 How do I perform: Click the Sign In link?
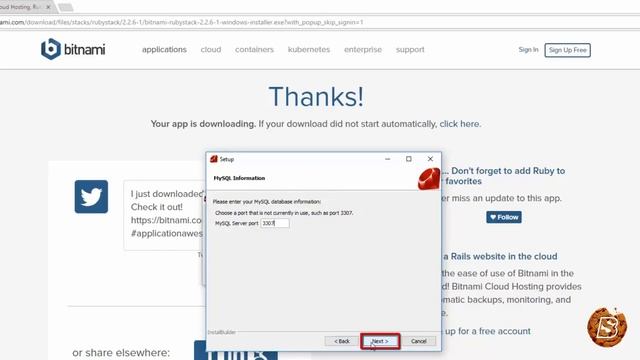click(528, 49)
